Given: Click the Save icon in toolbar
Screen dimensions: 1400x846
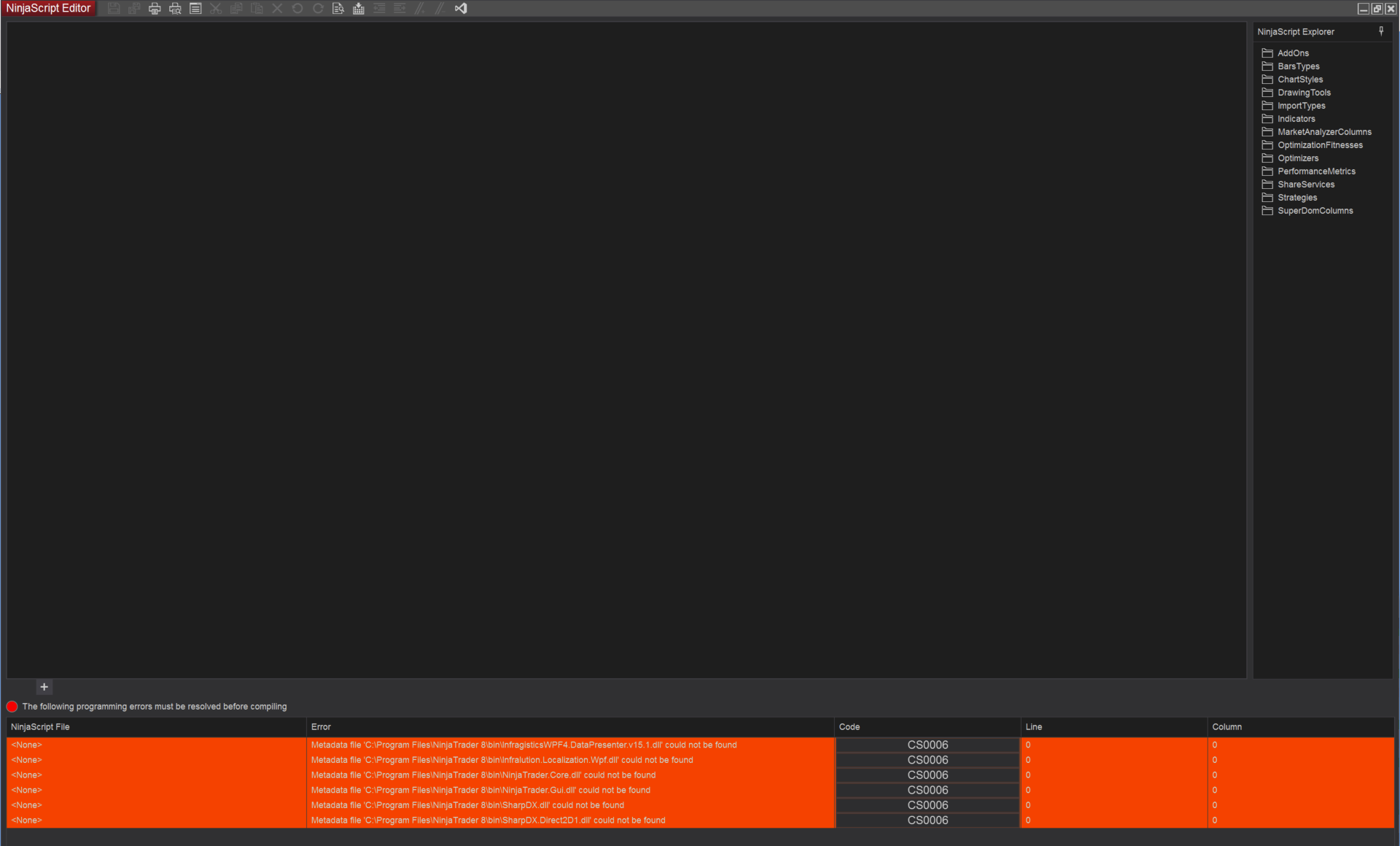Looking at the screenshot, I should click(x=114, y=9).
